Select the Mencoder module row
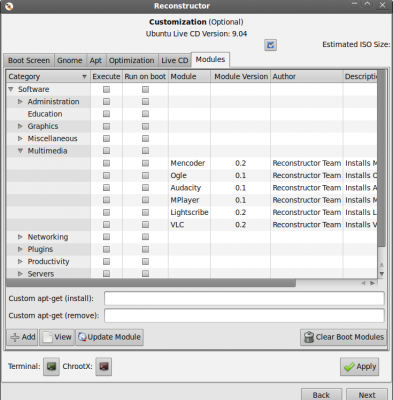The image size is (393, 400). pos(192,163)
